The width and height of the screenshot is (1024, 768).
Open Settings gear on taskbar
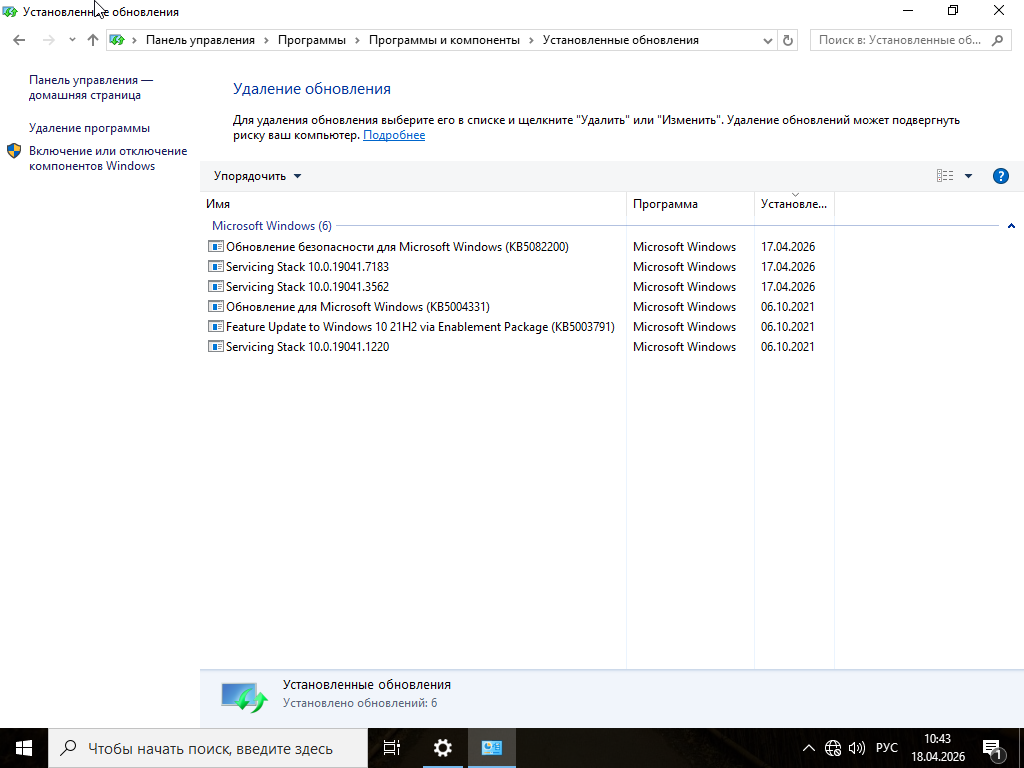click(x=442, y=747)
